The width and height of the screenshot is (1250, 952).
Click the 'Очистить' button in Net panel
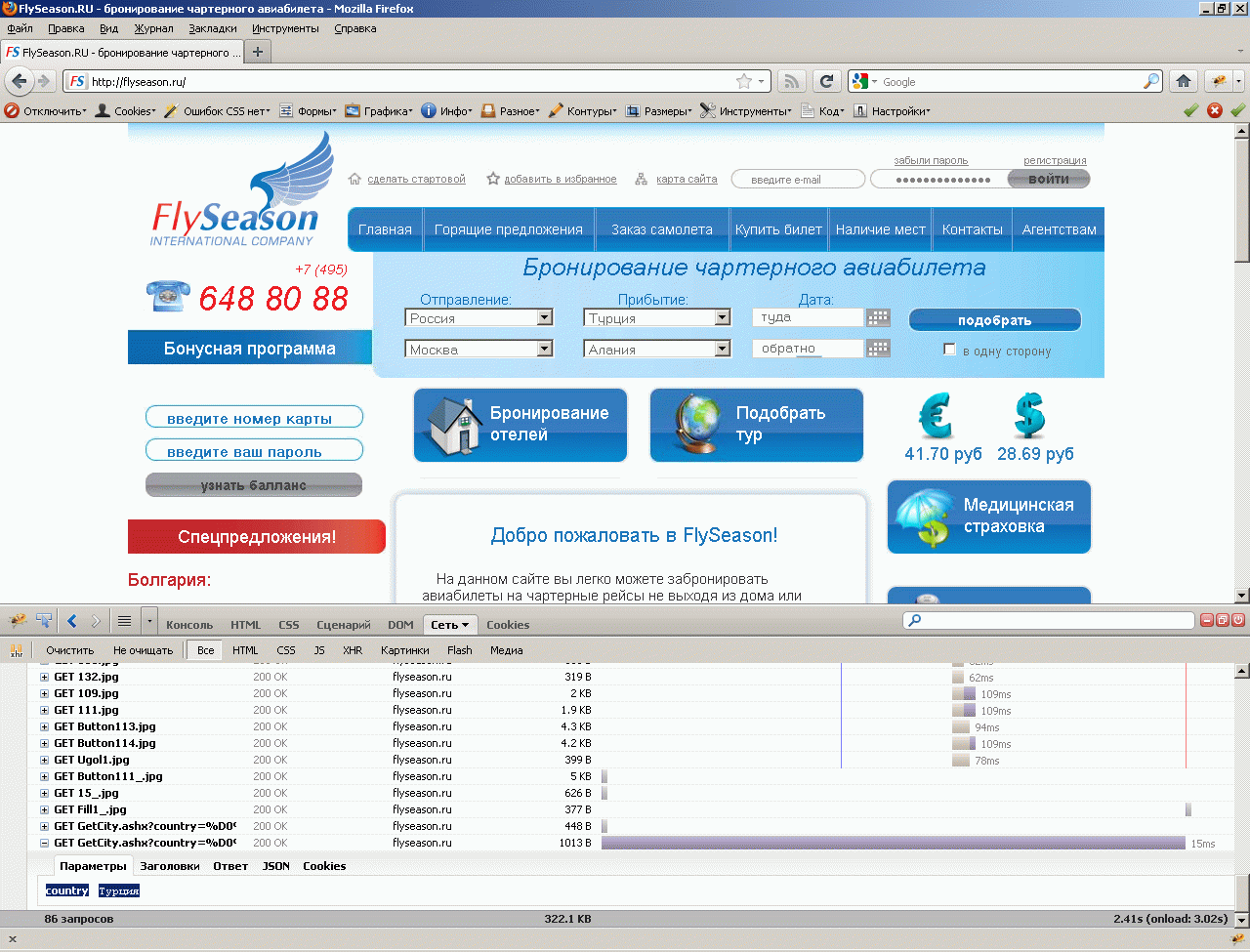click(70, 650)
